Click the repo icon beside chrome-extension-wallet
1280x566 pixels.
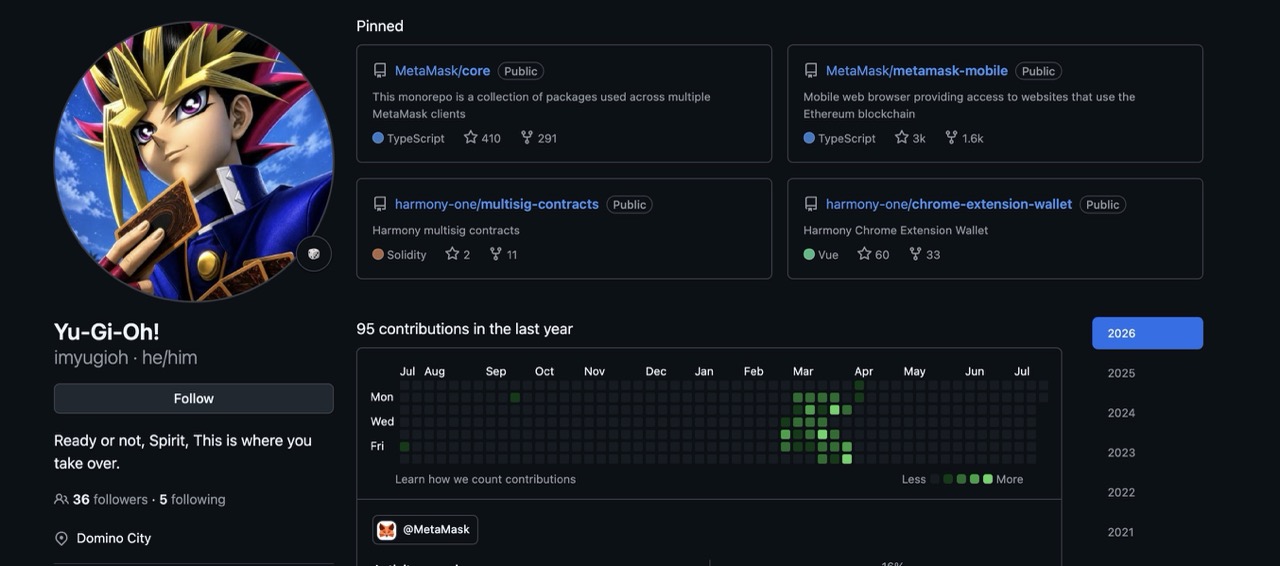[x=811, y=204]
